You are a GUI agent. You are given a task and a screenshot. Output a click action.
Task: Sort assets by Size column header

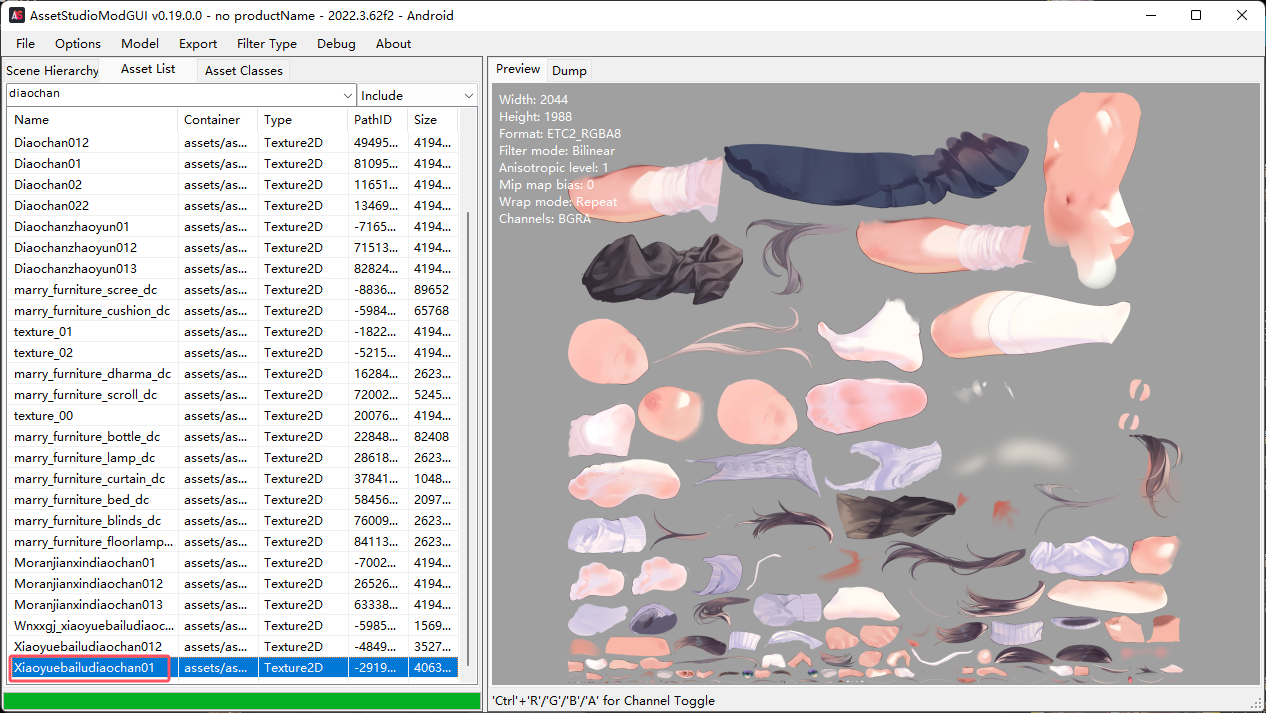click(x=432, y=120)
